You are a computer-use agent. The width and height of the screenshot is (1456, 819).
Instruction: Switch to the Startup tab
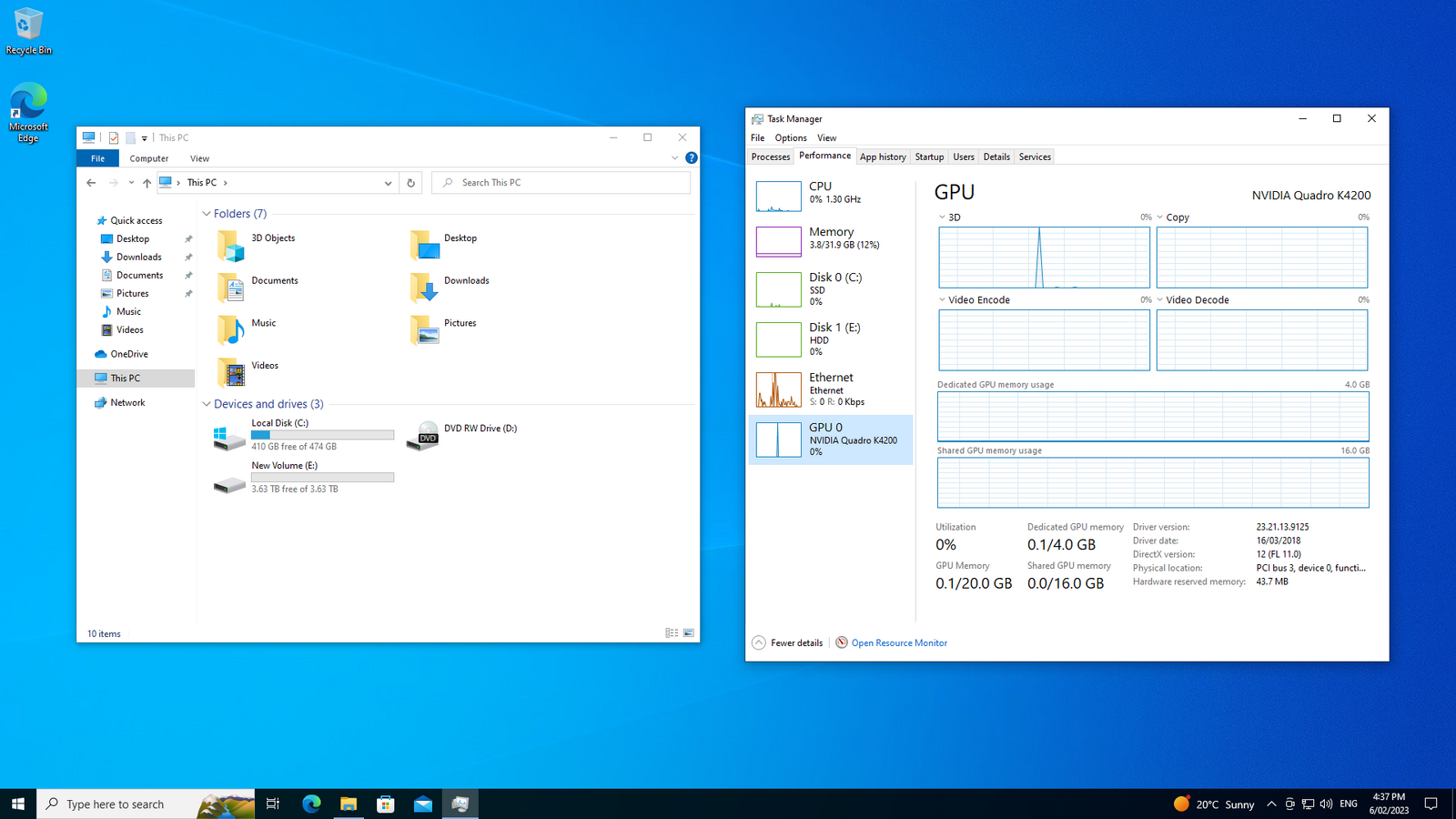pos(929,157)
